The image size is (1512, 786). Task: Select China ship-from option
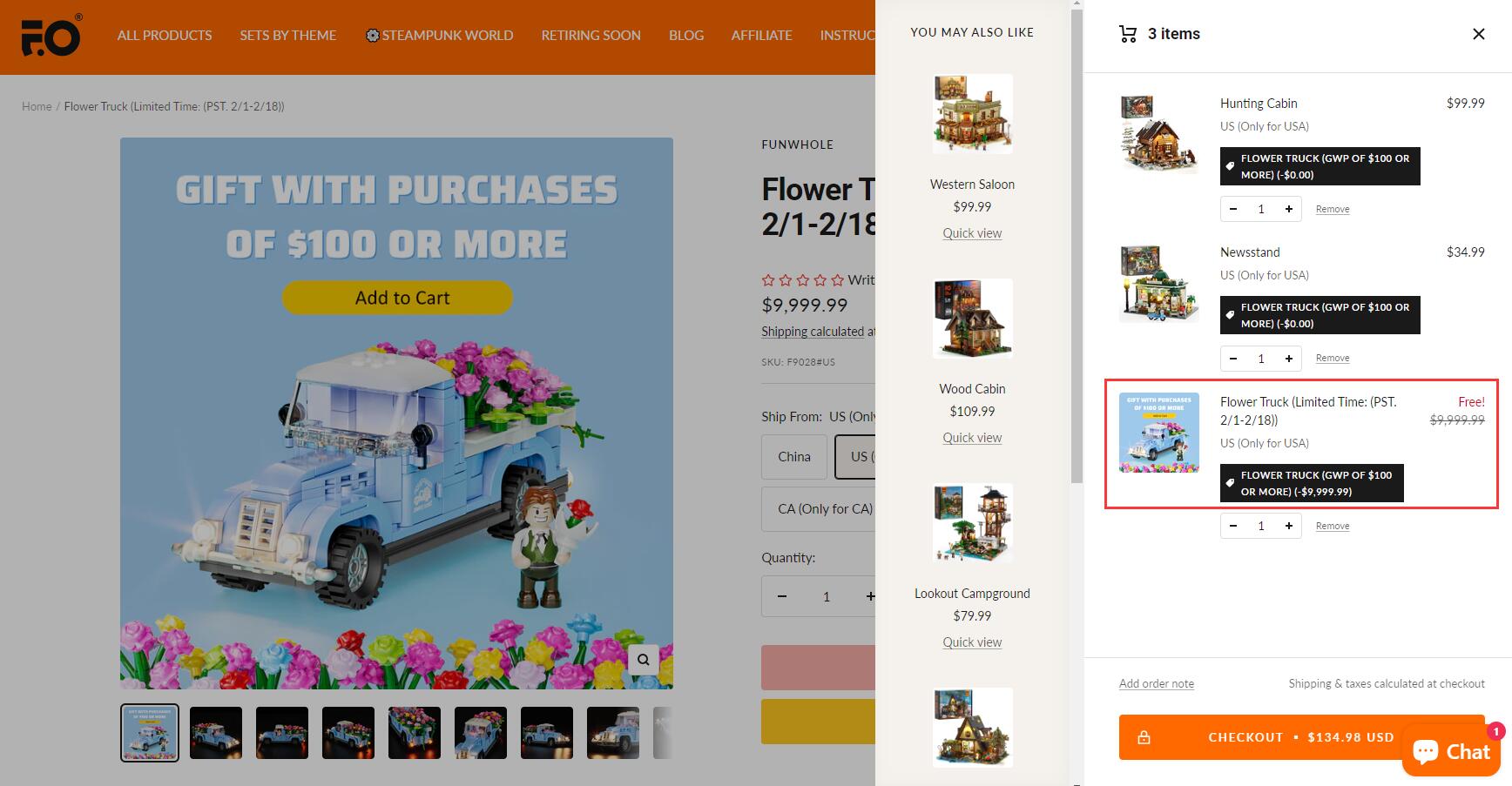(x=794, y=457)
